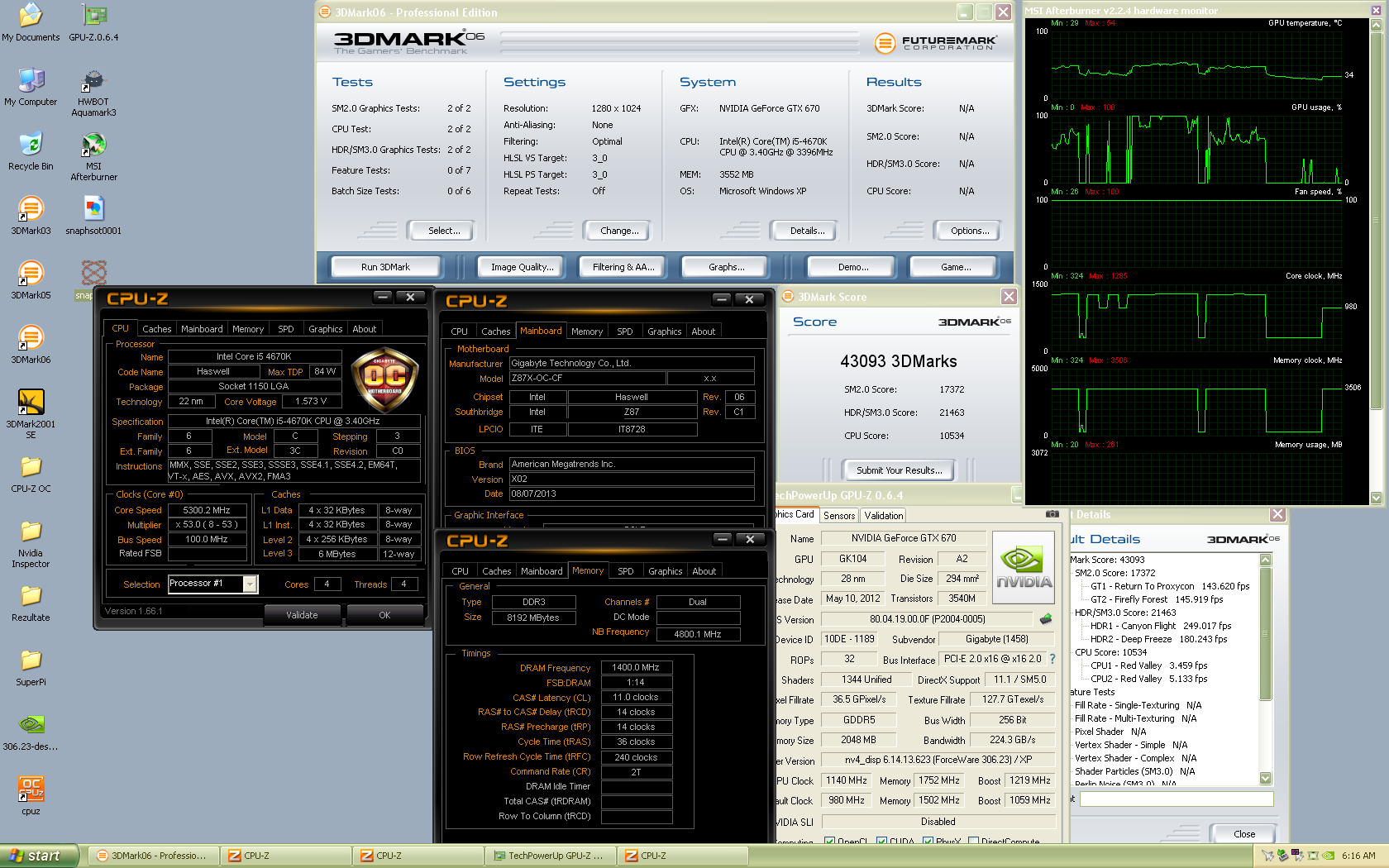Launch HWBOT Aquamark3 from the desktop
This screenshot has height=868, width=1389.
coord(93,92)
